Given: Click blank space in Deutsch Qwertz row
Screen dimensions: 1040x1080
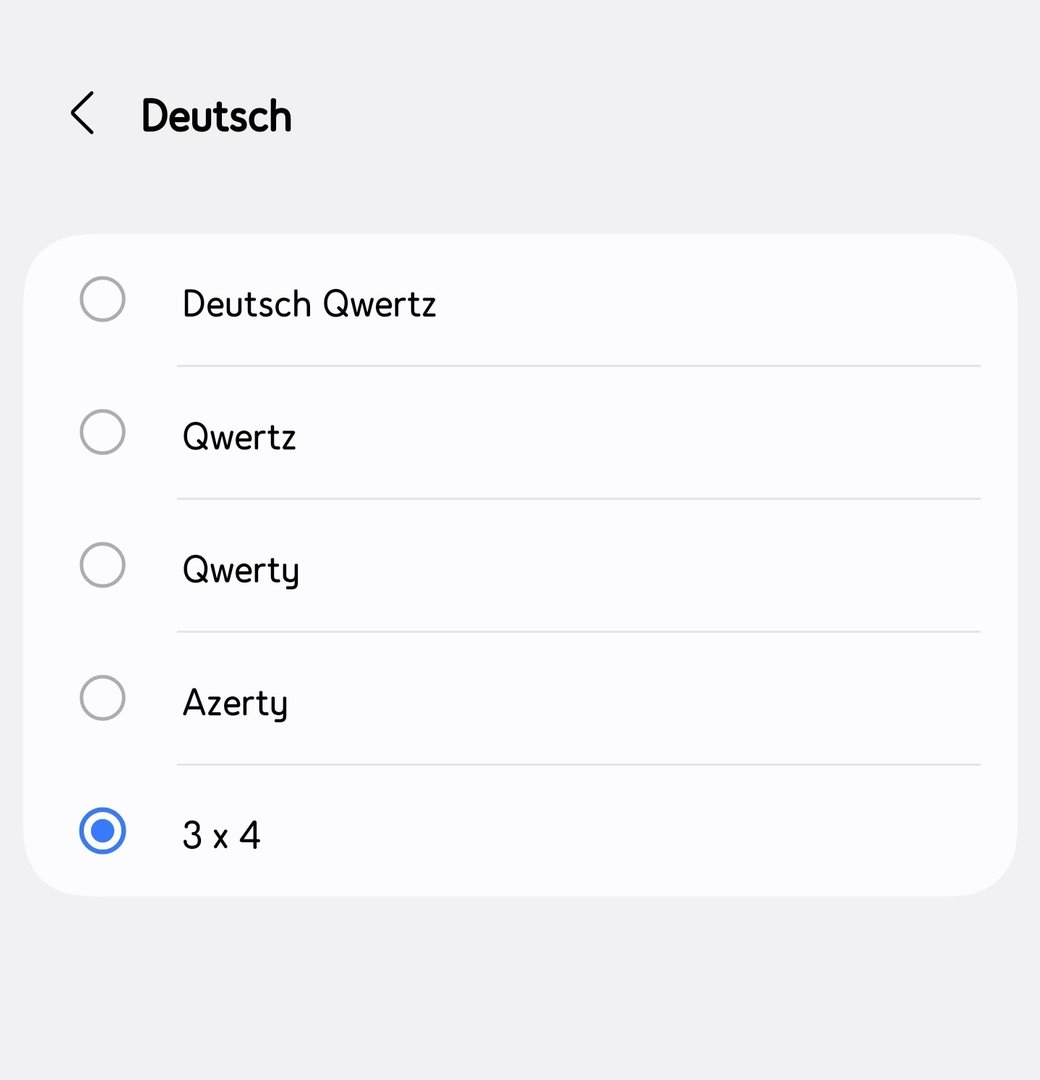Looking at the screenshot, I should coord(700,302).
